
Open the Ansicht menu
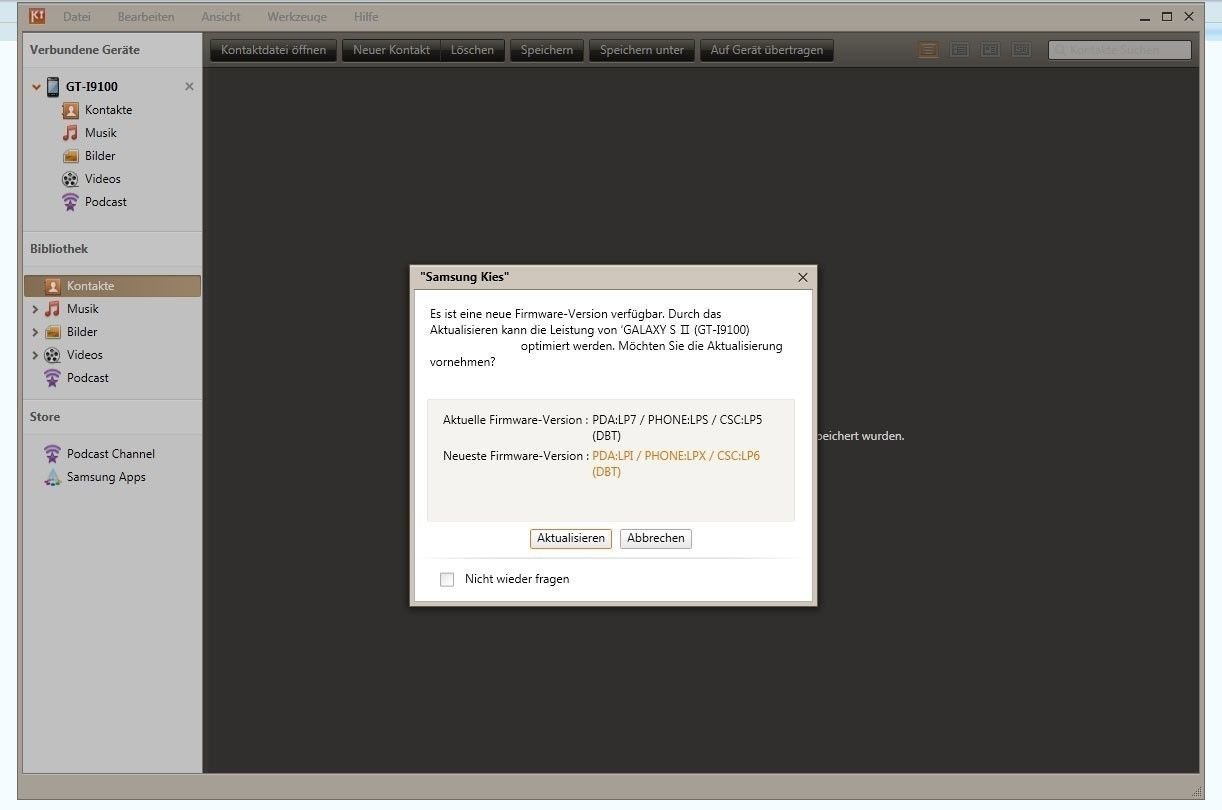coord(221,17)
